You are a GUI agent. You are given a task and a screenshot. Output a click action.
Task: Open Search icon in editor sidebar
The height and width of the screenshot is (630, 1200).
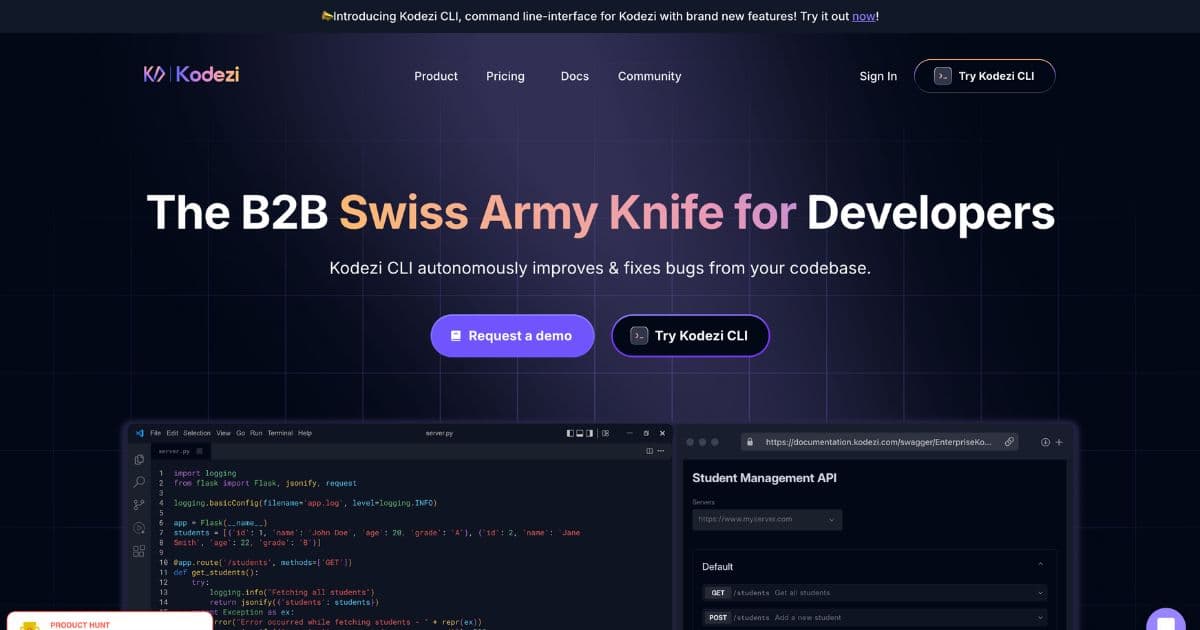139,482
